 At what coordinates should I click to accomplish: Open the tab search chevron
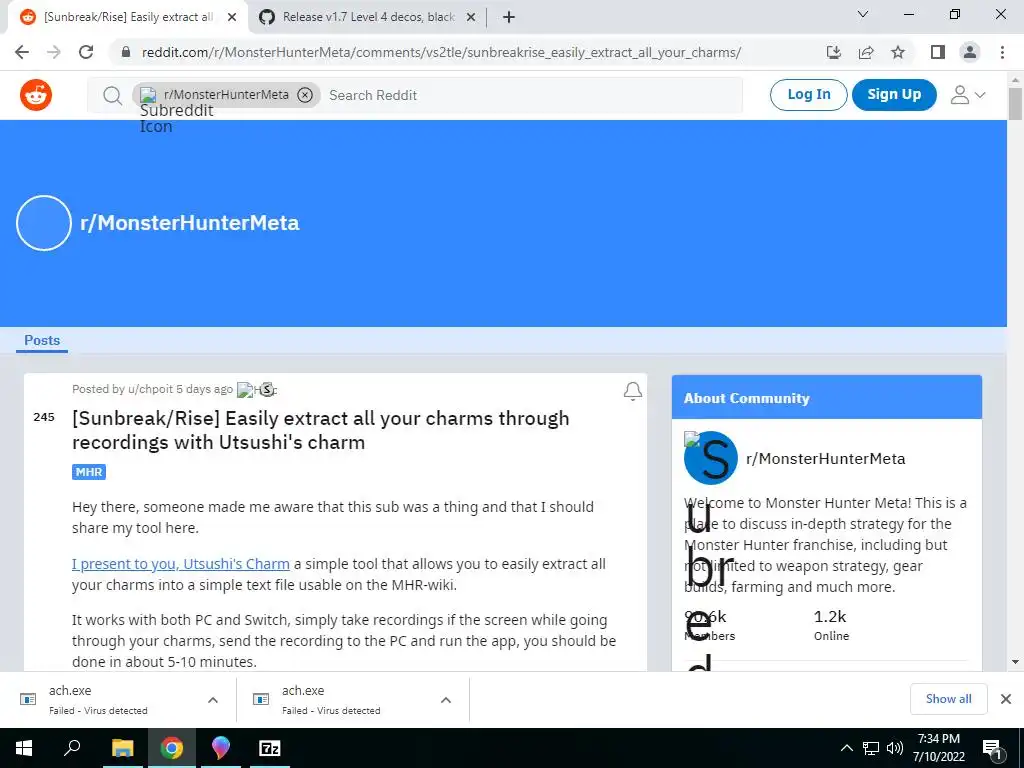(x=863, y=14)
